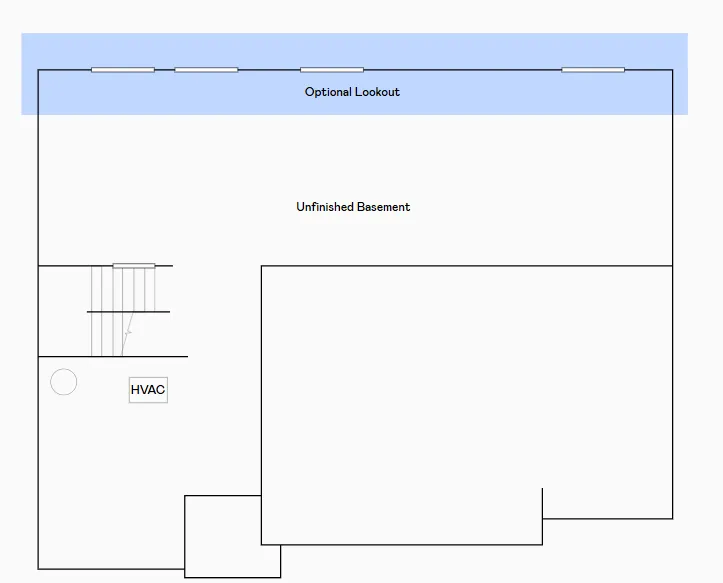Click the Unfinished Basement label
723x583 pixels.
(353, 207)
